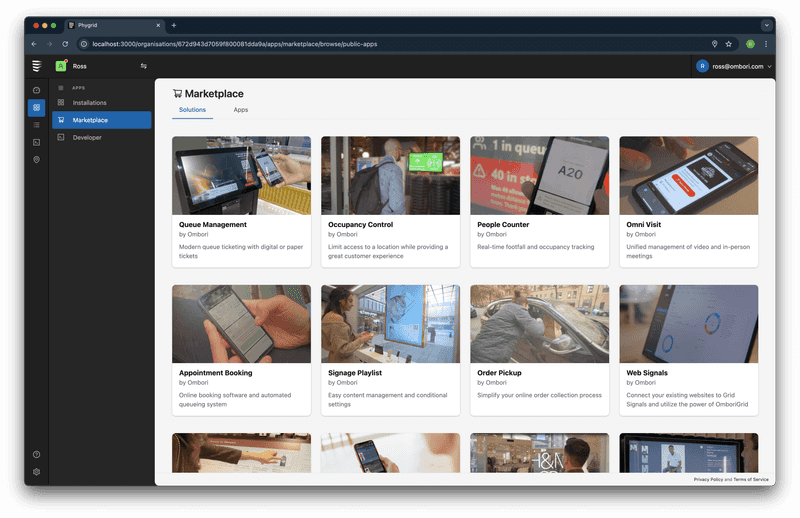The height and width of the screenshot is (518, 800).
Task: Open the Terms of Service link
Action: [x=752, y=480]
